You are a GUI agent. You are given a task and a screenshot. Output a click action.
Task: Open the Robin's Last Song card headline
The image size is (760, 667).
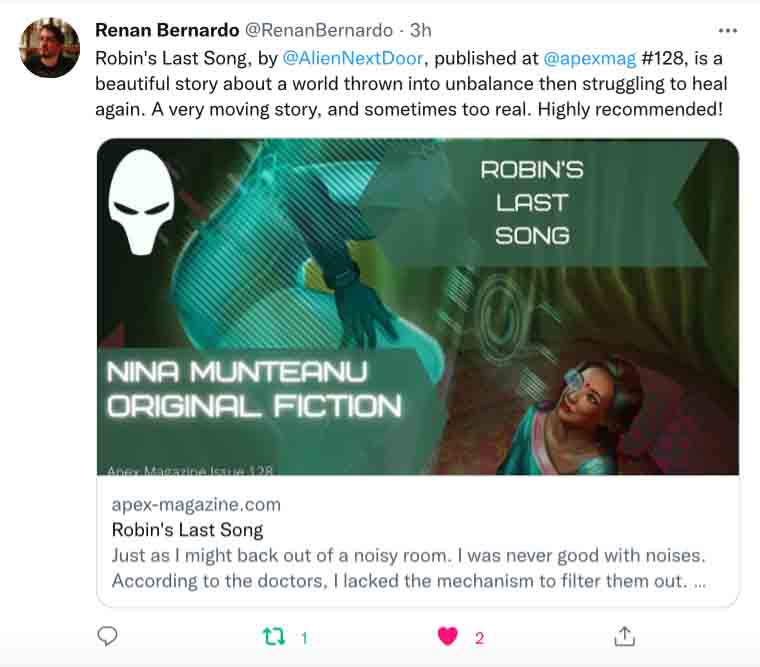187,529
